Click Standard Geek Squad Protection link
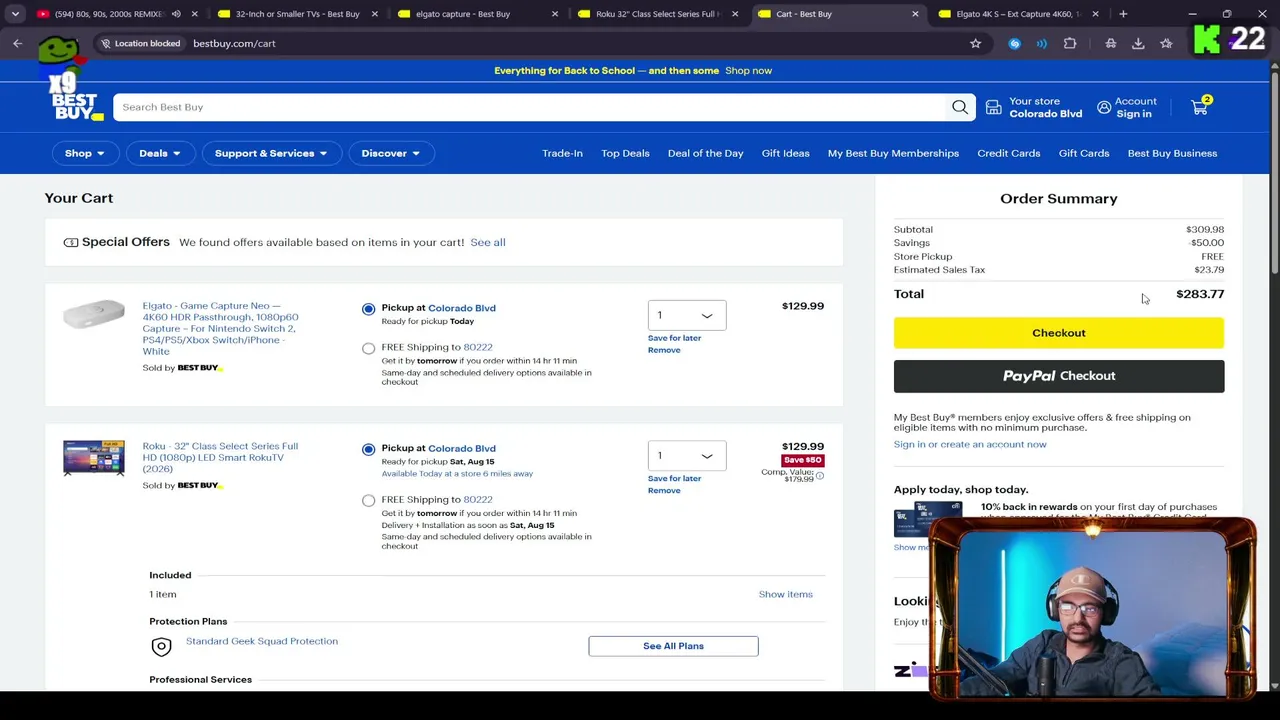 click(x=262, y=641)
